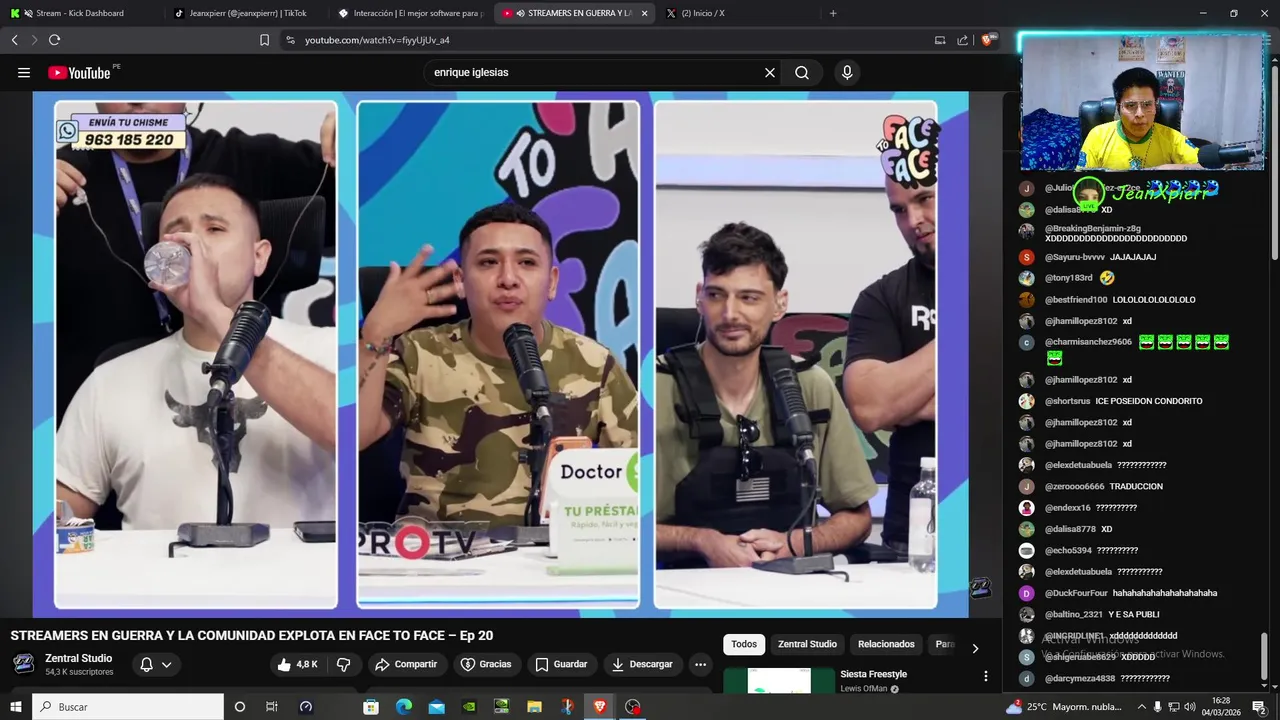Open the Zentral Studio channel avatar
This screenshot has width=1280, height=720.
(x=24, y=664)
